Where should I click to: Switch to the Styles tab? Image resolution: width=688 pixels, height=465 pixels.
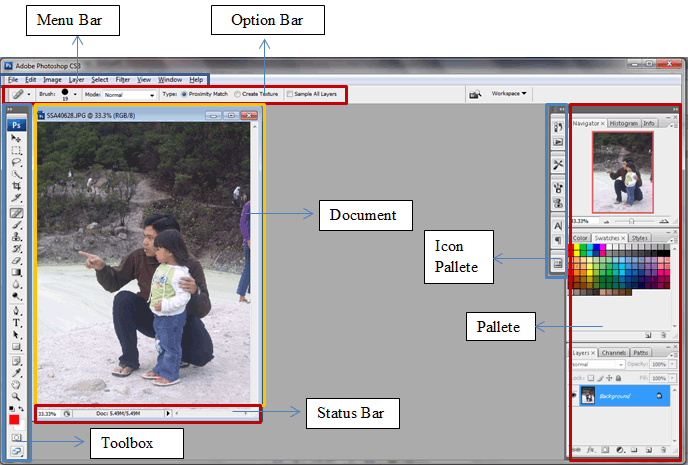click(x=640, y=238)
